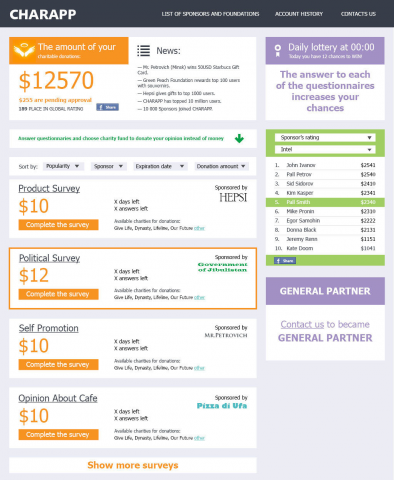Click the green down arrow icon
This screenshot has width=394, height=480.
pos(239,138)
